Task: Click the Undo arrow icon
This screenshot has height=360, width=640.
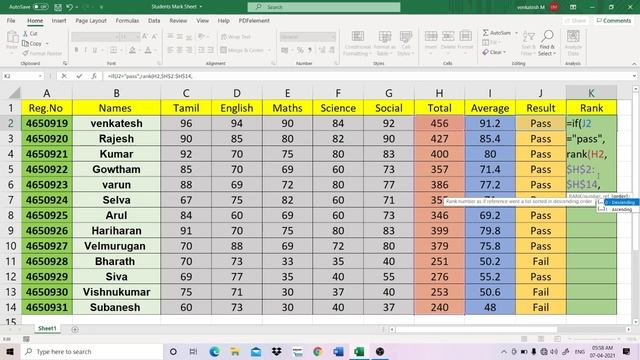Action: (69, 7)
